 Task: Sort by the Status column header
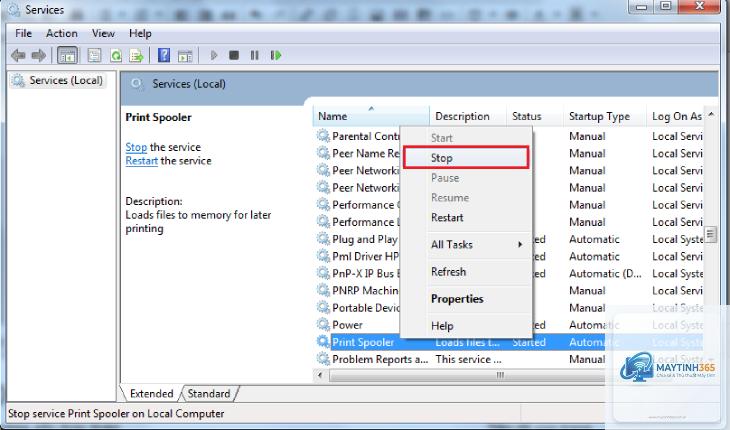tap(534, 116)
